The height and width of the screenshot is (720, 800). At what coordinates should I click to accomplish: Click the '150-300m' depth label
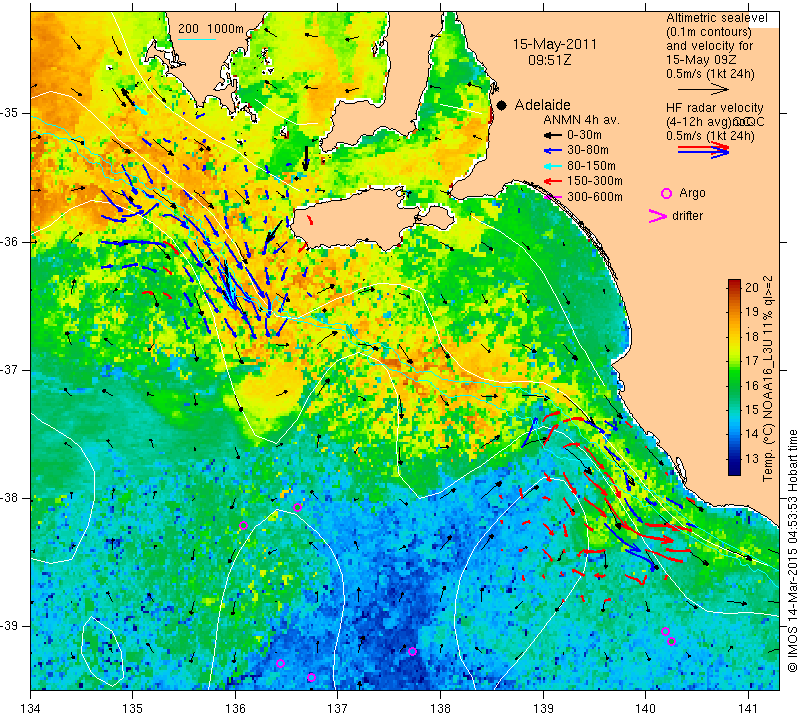[x=594, y=181]
